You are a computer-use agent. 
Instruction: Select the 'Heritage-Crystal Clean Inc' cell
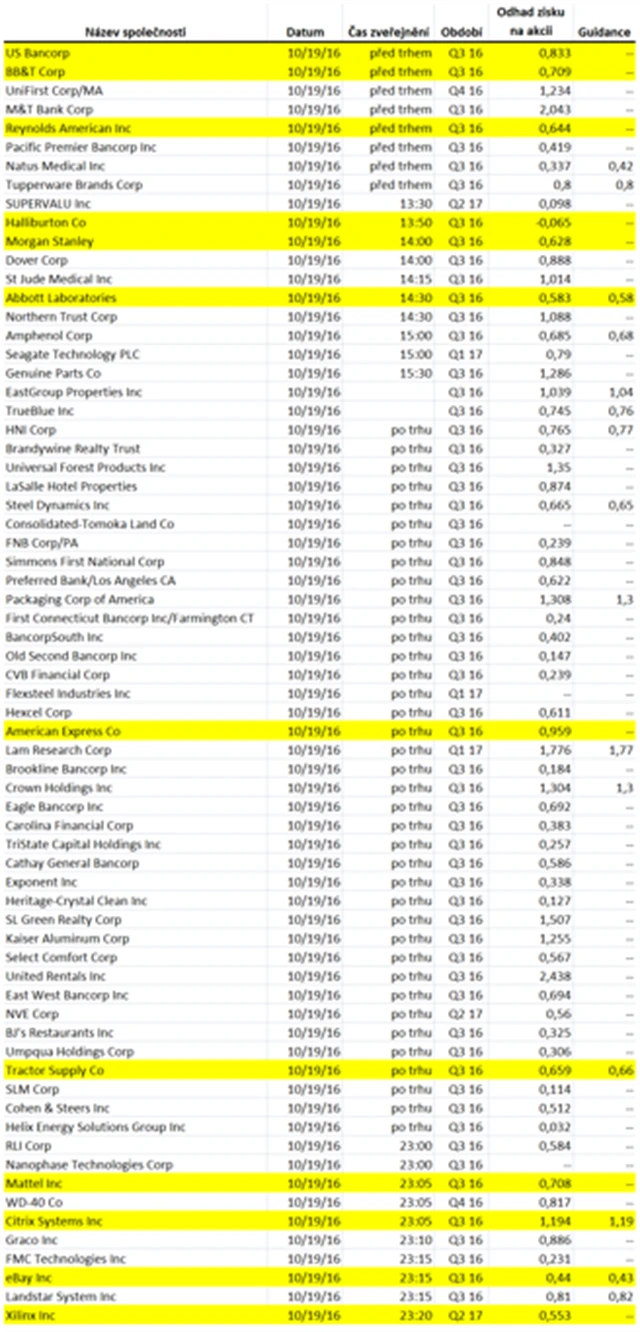tap(134, 901)
